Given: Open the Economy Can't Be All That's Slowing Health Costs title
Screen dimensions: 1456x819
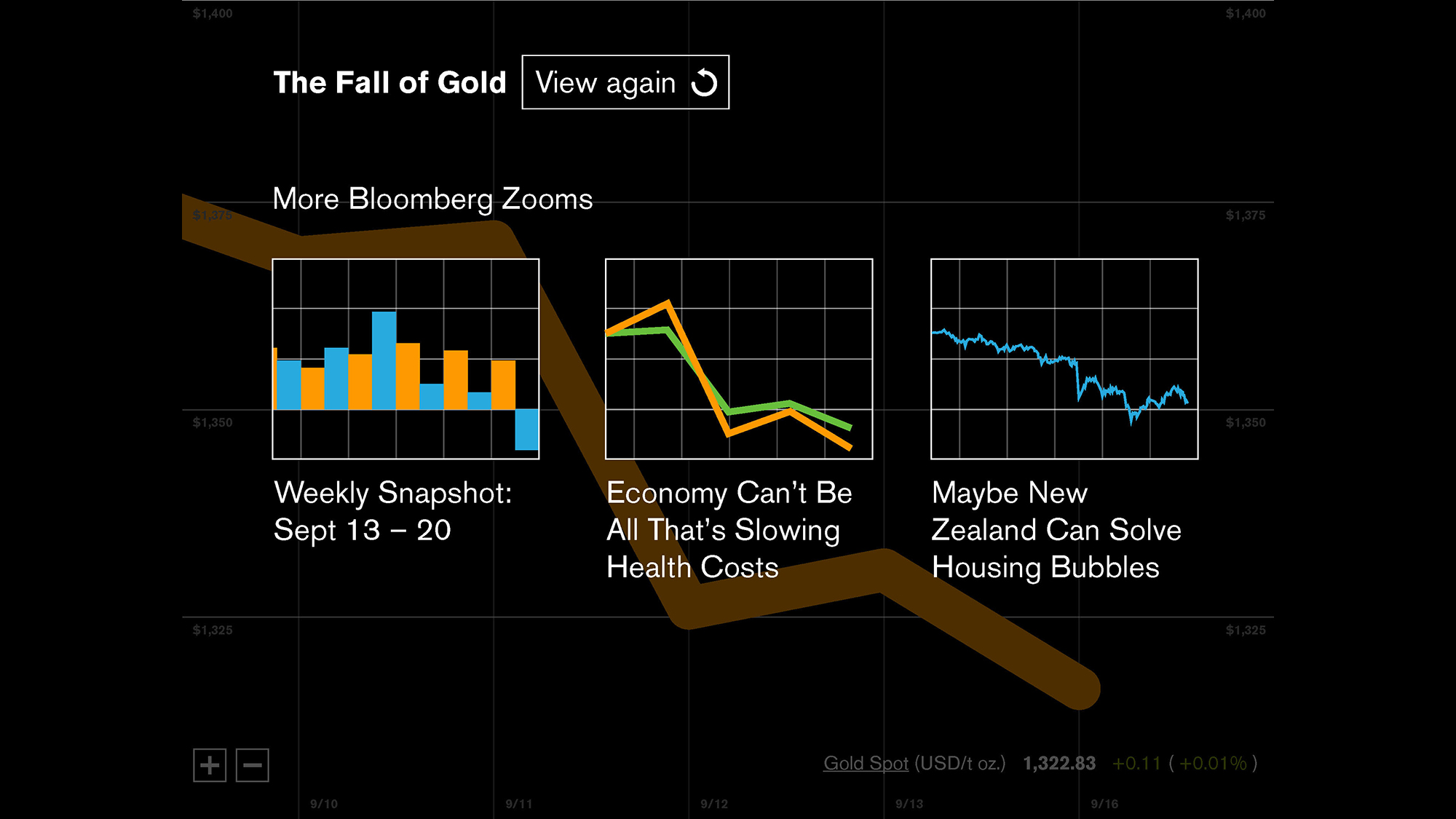Looking at the screenshot, I should click(729, 530).
